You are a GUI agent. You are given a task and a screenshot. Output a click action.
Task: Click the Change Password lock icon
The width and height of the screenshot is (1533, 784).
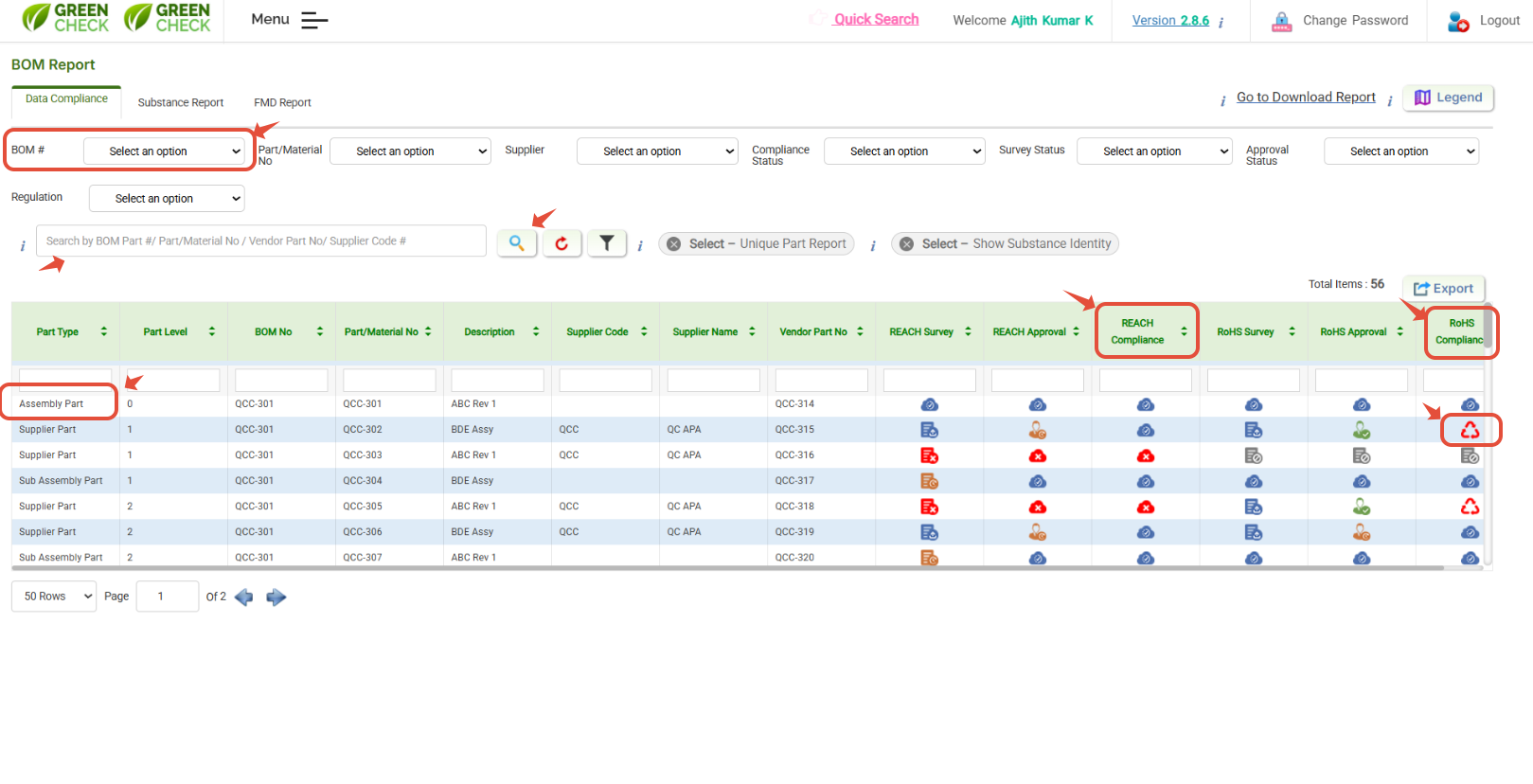pyautogui.click(x=1281, y=21)
